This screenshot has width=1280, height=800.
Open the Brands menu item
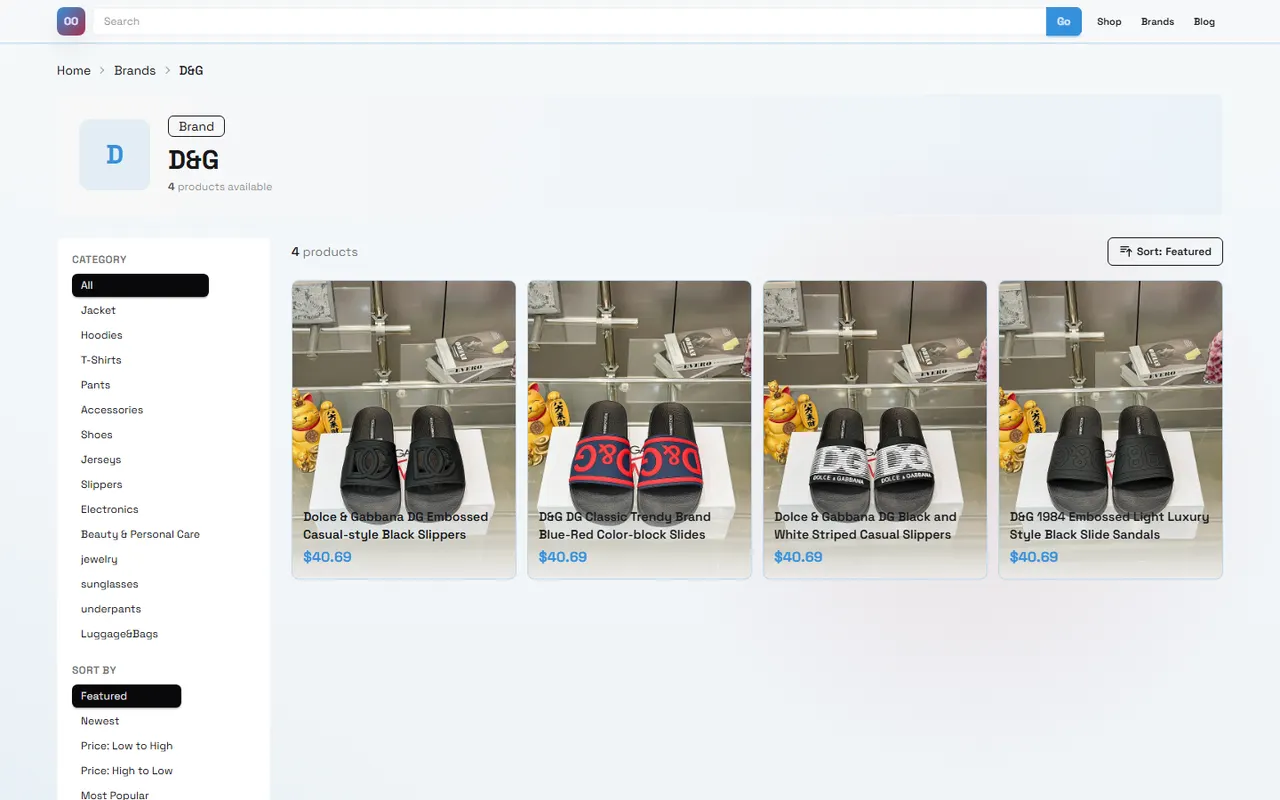pos(1158,21)
